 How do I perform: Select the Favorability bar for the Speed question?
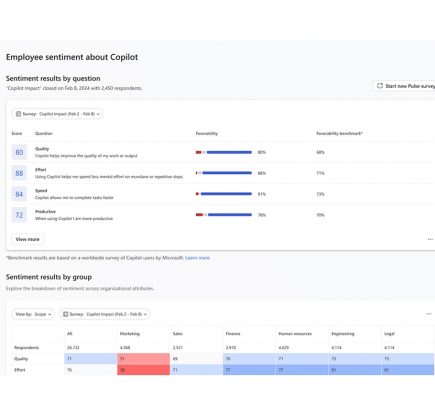[224, 194]
